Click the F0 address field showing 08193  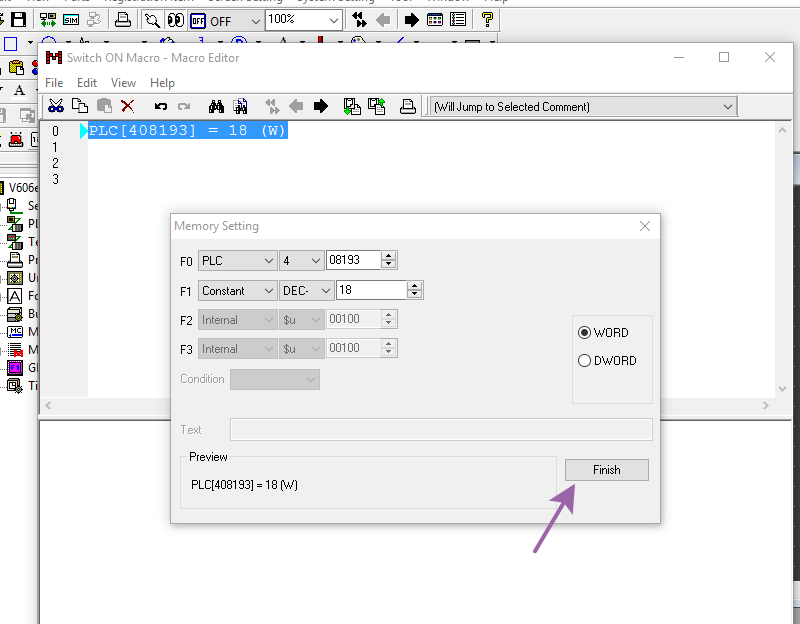(353, 260)
